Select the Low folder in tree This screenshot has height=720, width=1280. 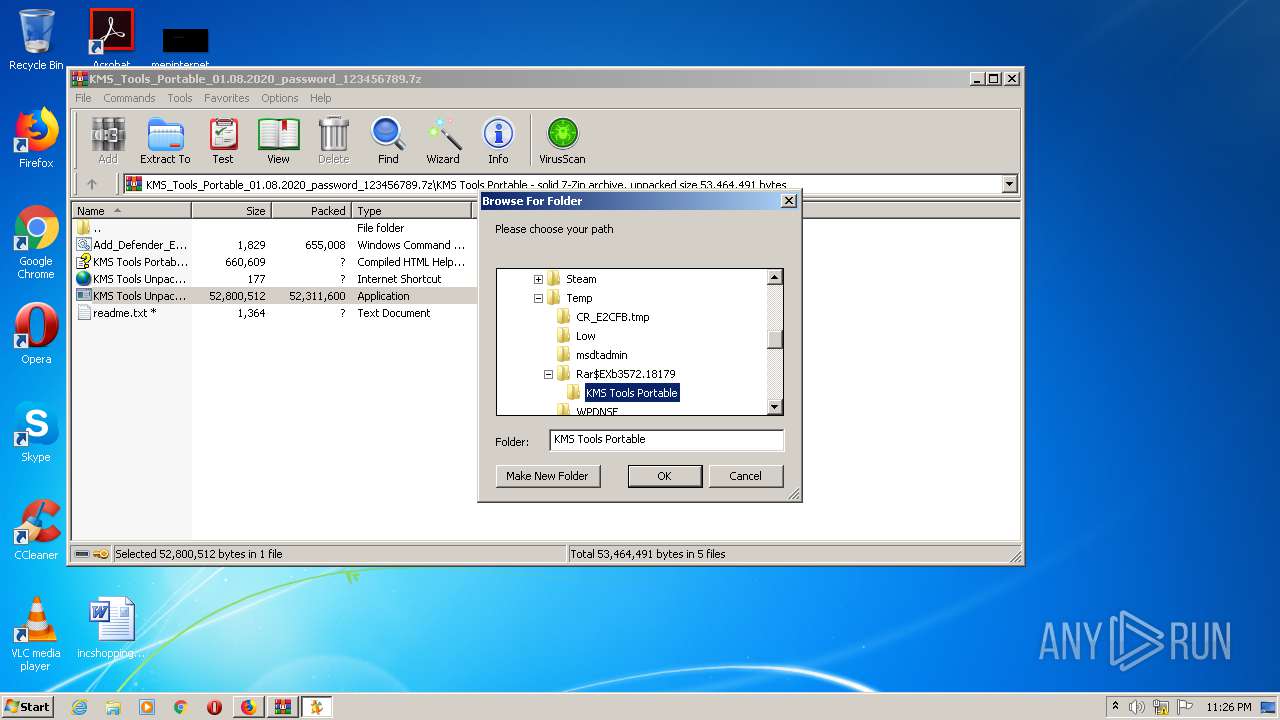[x=585, y=336]
